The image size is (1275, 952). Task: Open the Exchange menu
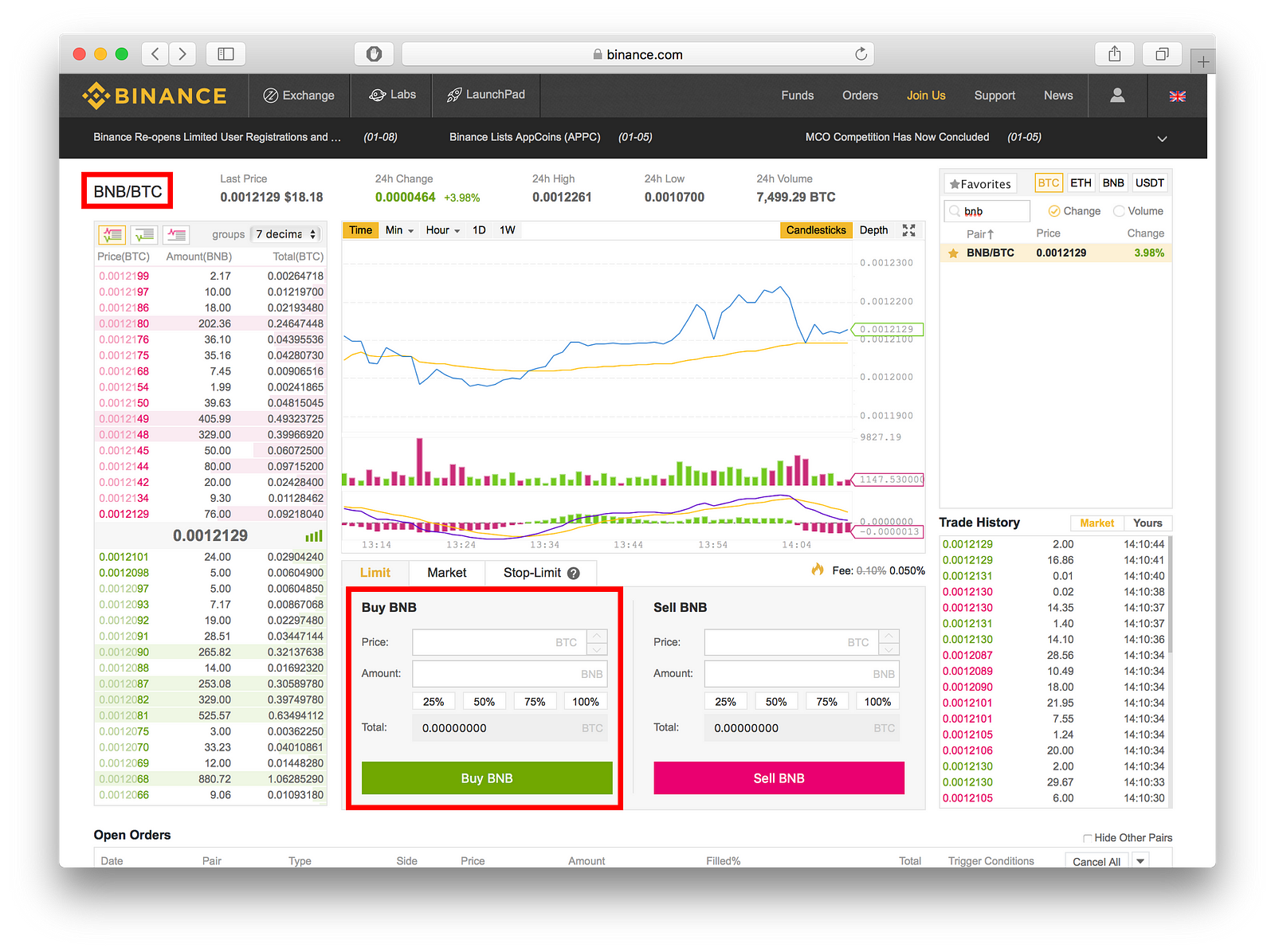point(299,96)
